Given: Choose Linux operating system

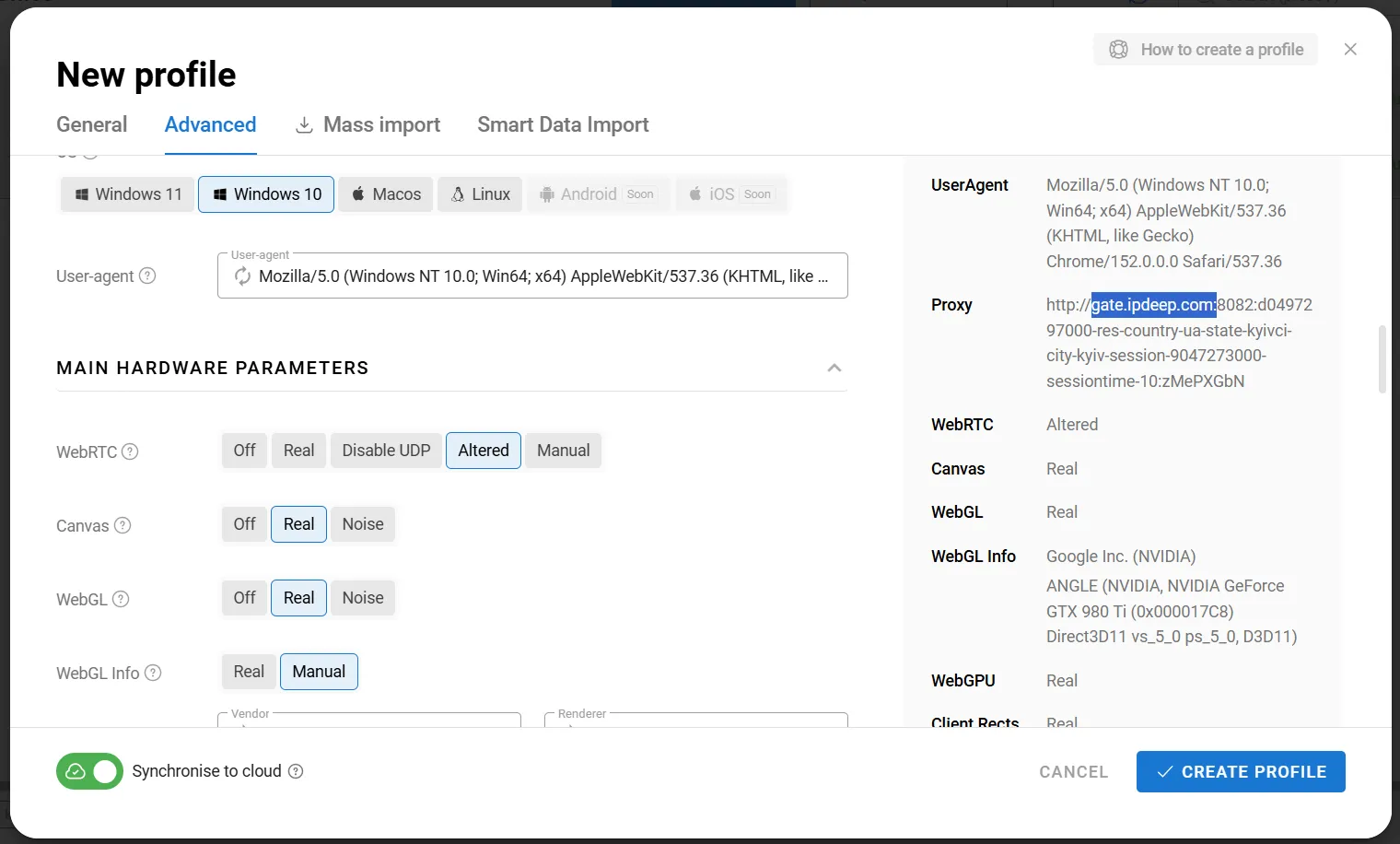Looking at the screenshot, I should (480, 194).
